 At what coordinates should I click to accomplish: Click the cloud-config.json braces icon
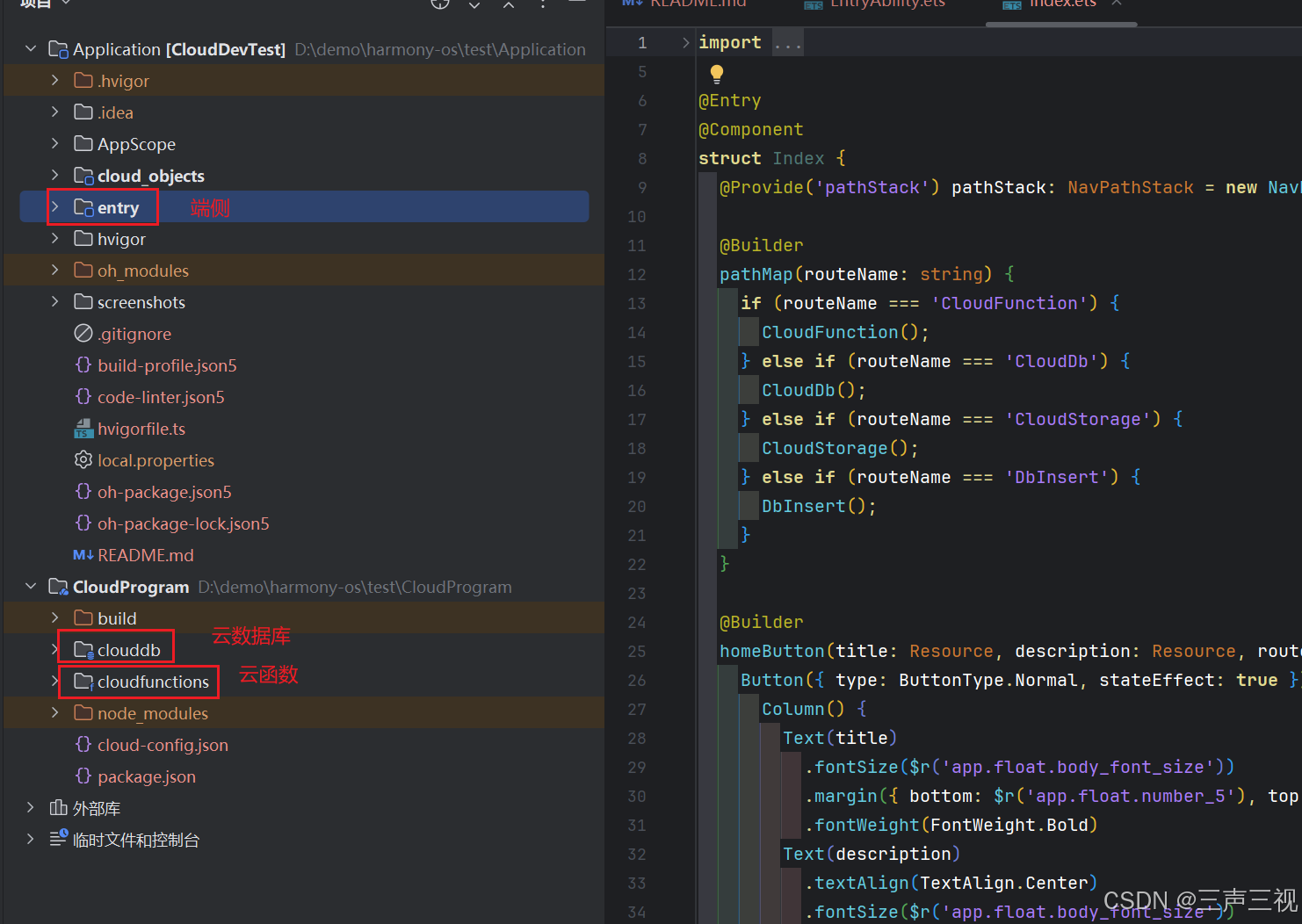(x=83, y=745)
